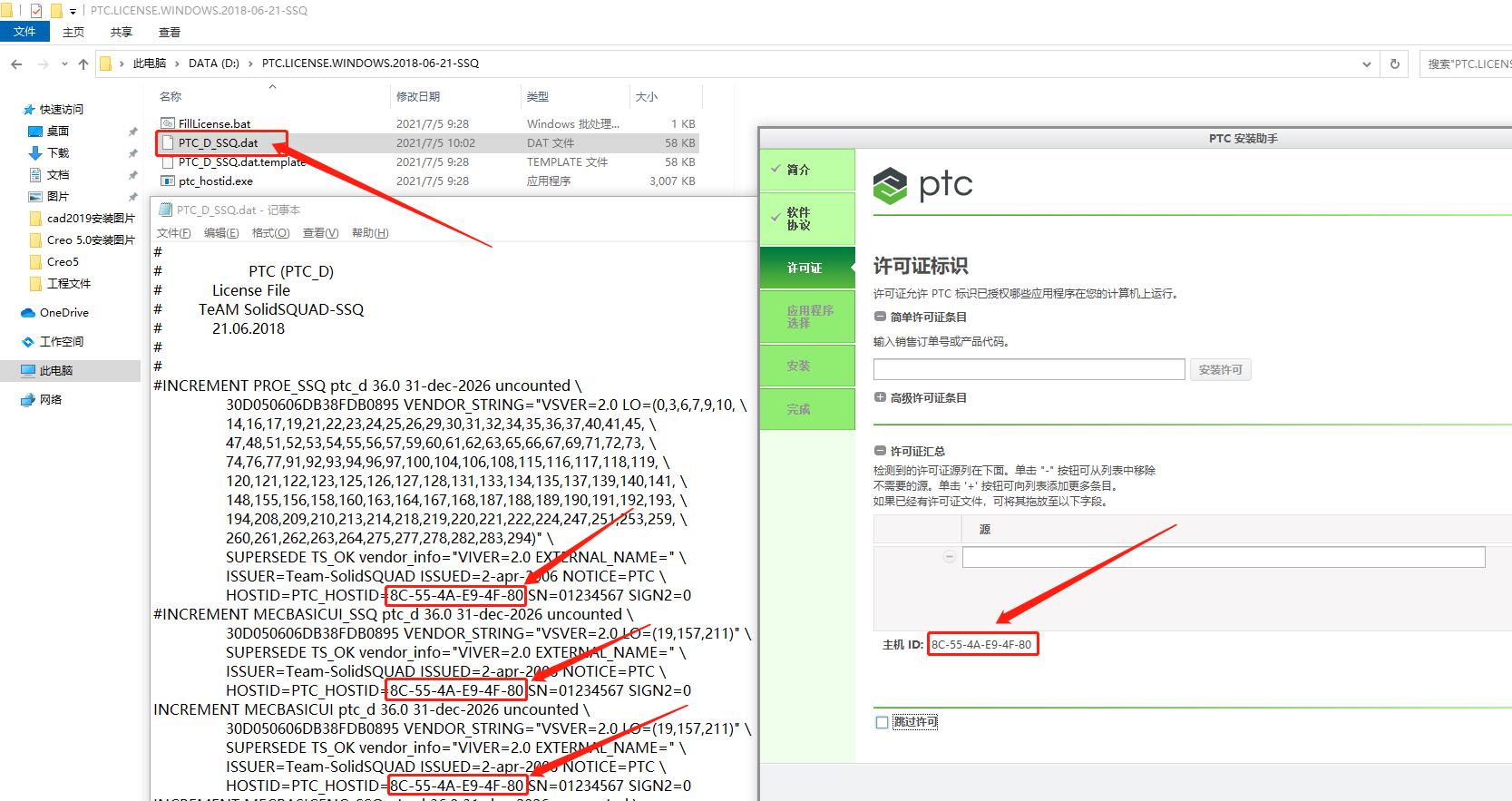Viewport: 1512px width, 801px height.
Task: Click the sales order number input field
Action: (1029, 369)
